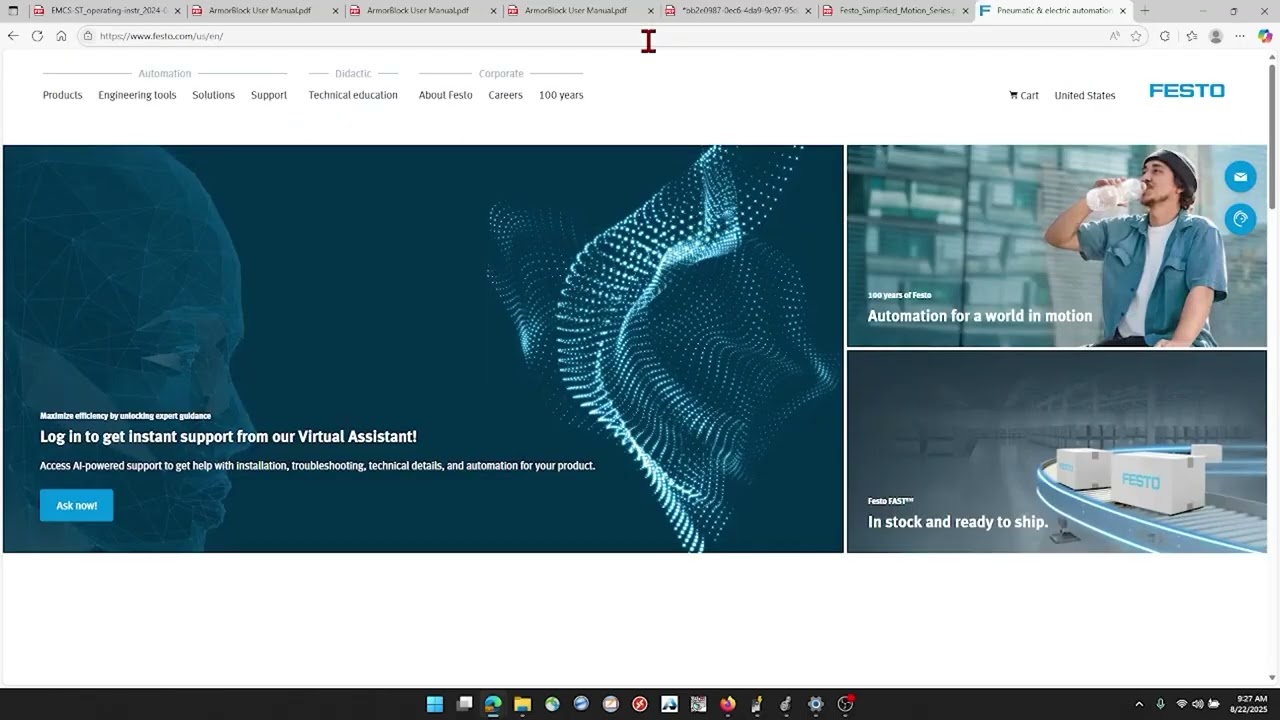Change the United States country selection
Screen dimensions: 1280x720
(1085, 96)
